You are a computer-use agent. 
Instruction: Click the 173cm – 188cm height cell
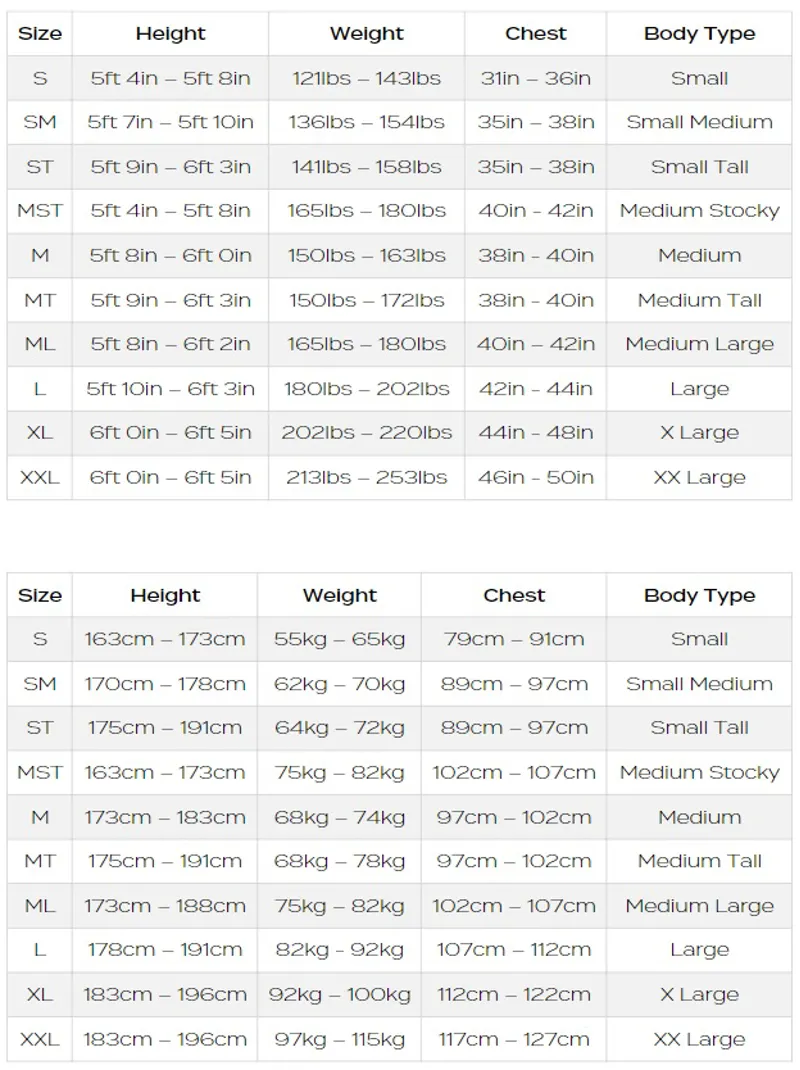pyautogui.click(x=165, y=906)
